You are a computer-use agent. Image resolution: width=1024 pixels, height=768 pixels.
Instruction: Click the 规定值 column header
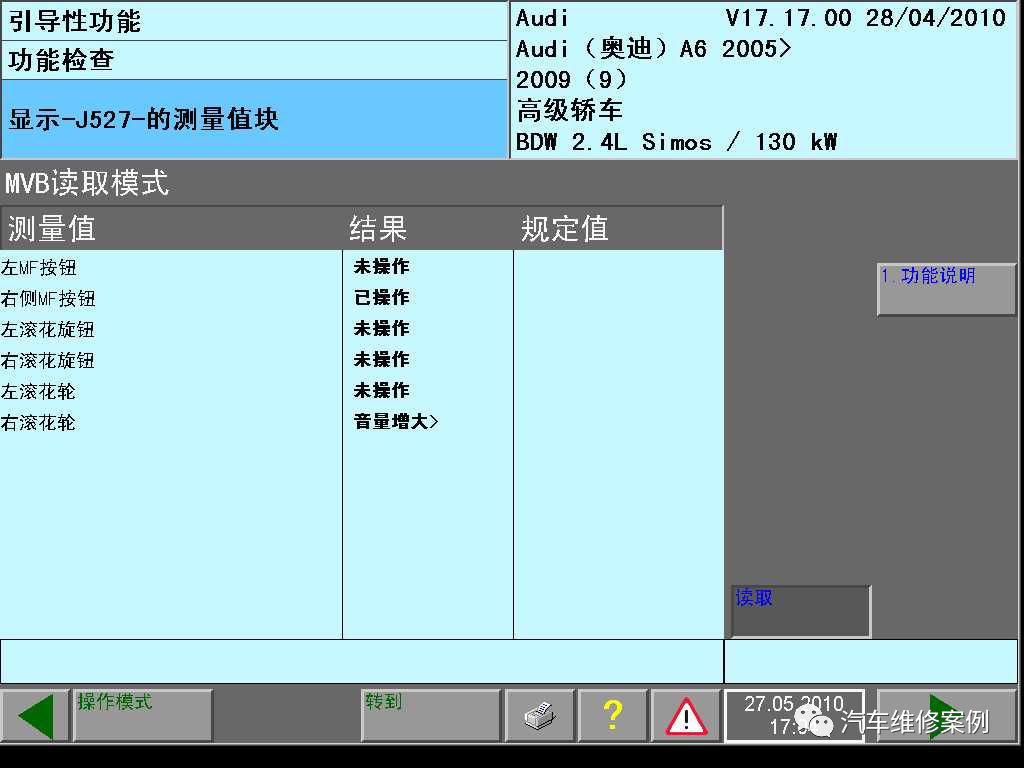tap(565, 229)
